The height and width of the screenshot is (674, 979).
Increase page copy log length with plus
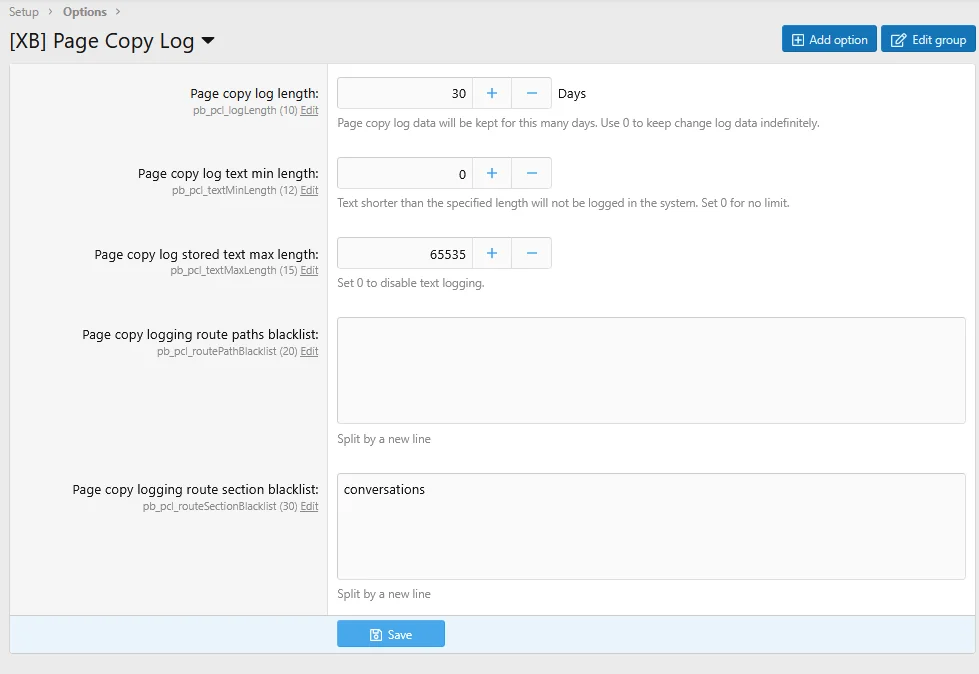coord(491,93)
